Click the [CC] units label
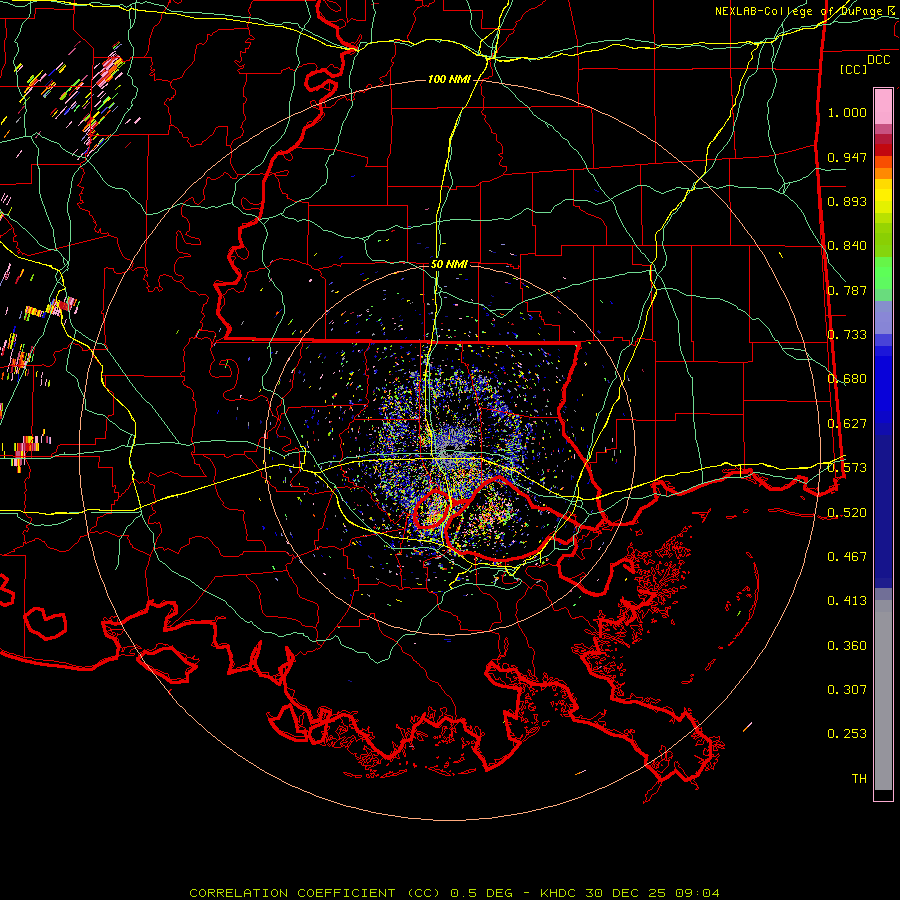The height and width of the screenshot is (900, 900). [854, 69]
